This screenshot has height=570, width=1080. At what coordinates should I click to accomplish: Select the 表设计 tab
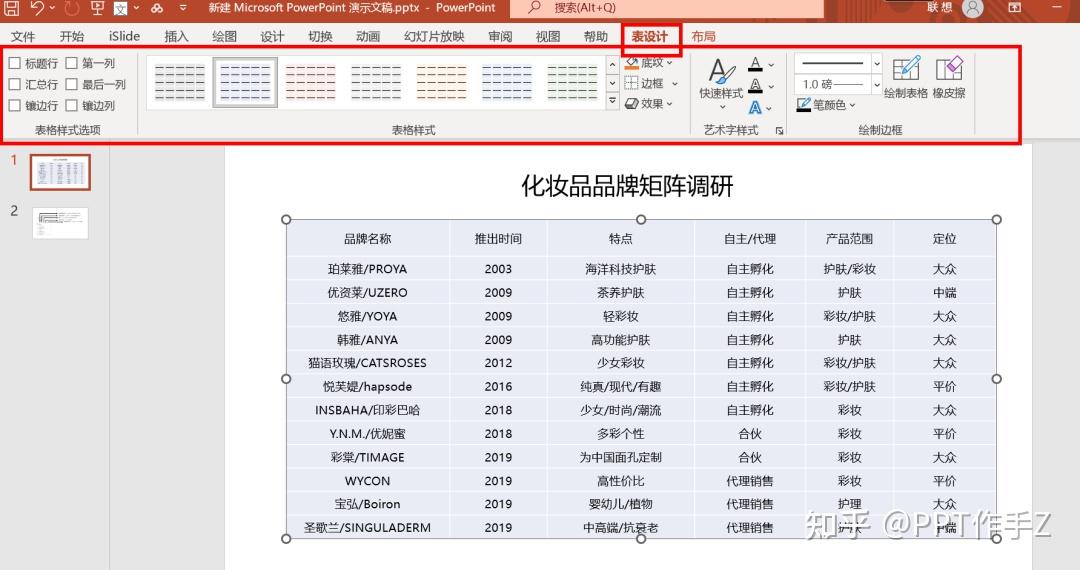pyautogui.click(x=650, y=36)
